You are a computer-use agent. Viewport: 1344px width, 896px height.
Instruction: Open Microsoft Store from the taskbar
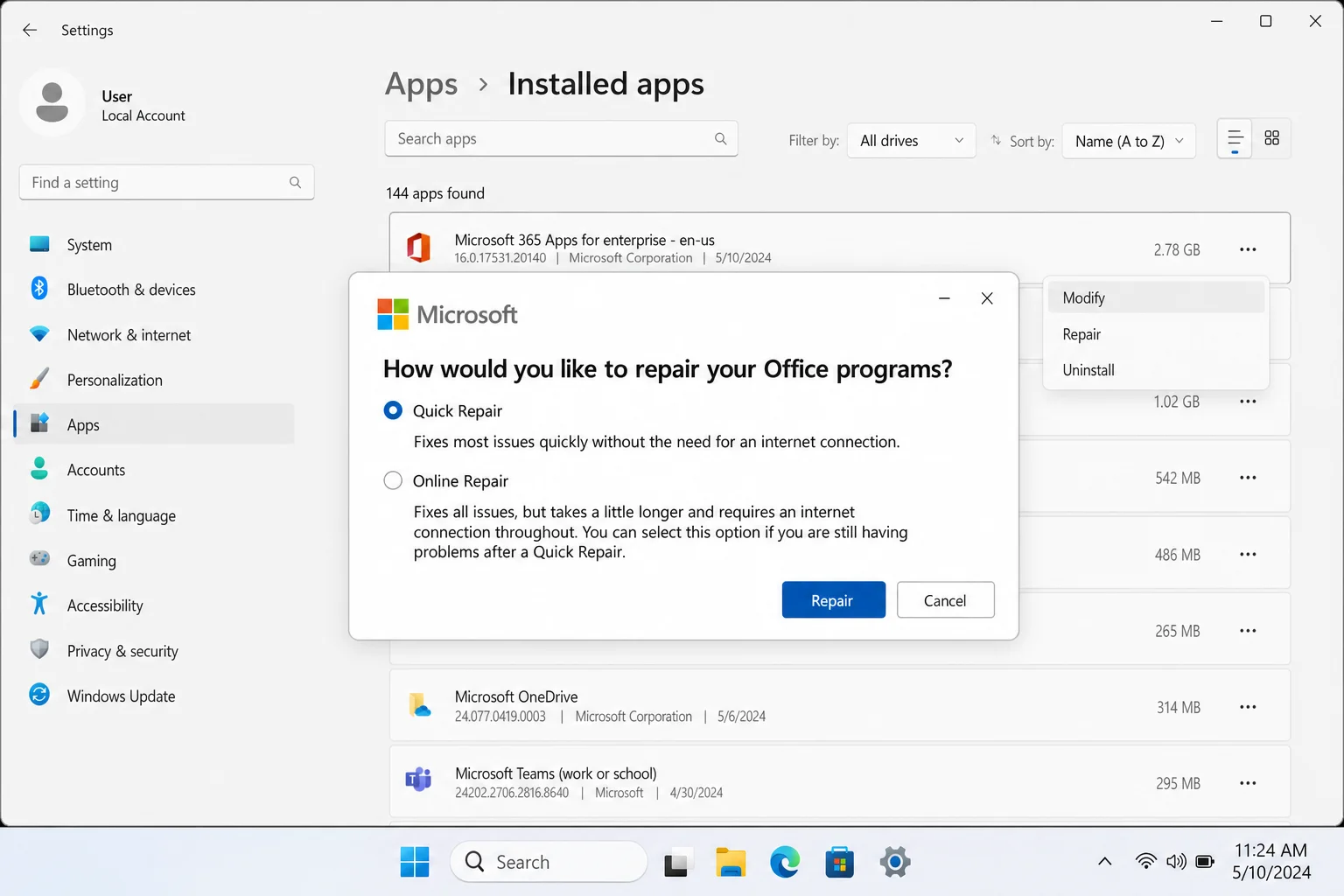839,863
